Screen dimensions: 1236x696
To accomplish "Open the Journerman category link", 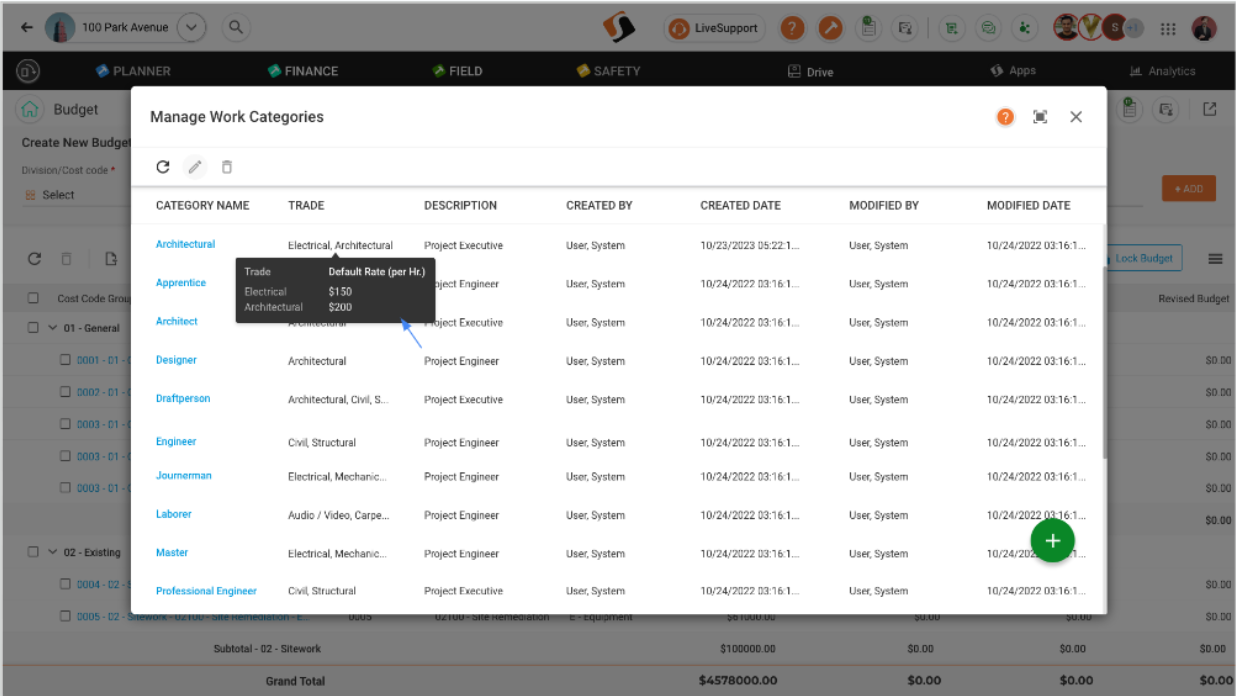I will tap(184, 476).
